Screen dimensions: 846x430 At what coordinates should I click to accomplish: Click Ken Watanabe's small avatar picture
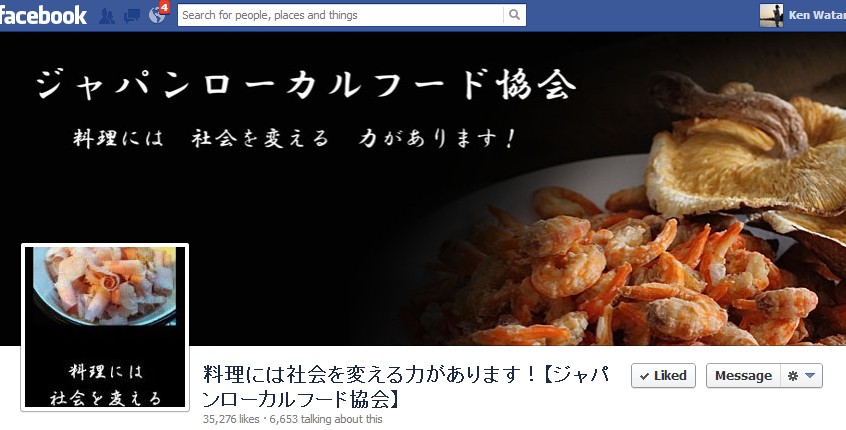click(771, 15)
